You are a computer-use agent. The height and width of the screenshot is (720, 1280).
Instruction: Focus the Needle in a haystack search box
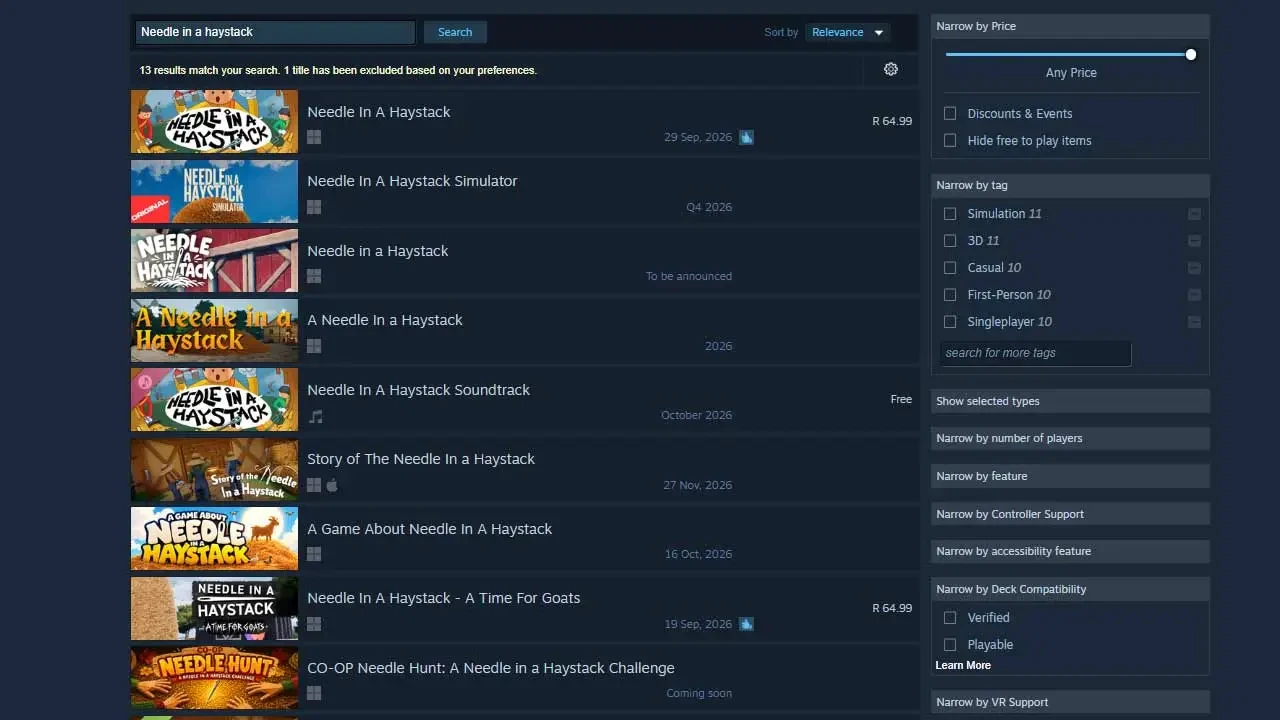(x=275, y=32)
